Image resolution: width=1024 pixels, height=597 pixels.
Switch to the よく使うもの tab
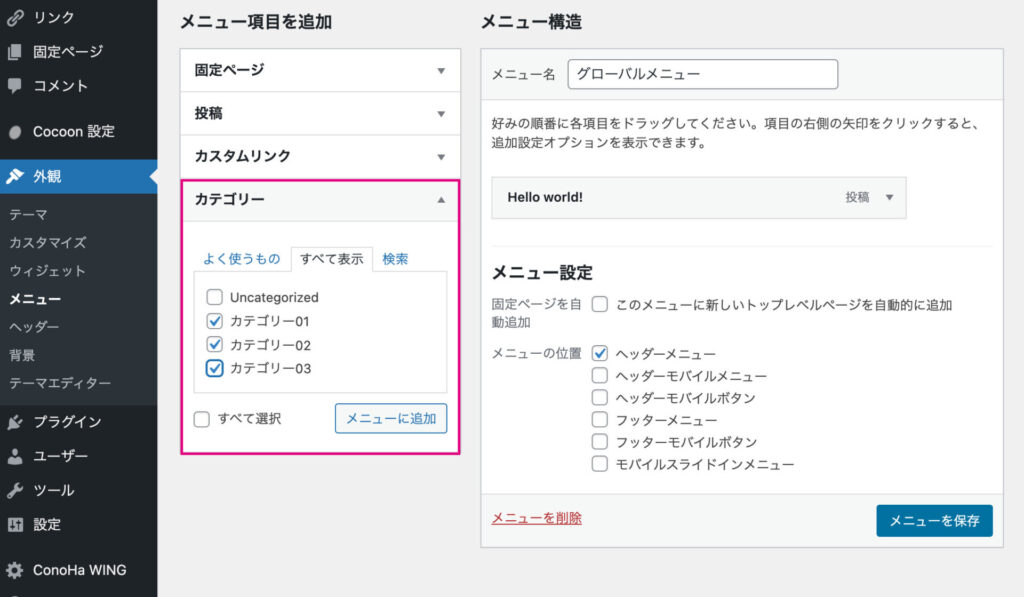pyautogui.click(x=241, y=259)
